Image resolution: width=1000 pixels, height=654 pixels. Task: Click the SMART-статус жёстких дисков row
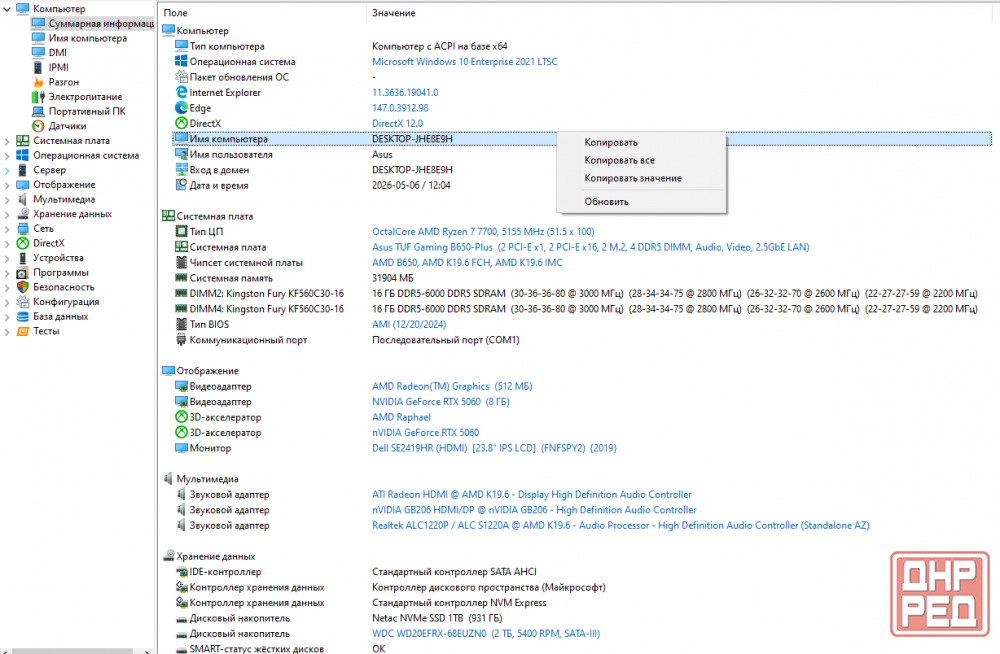click(x=582, y=648)
